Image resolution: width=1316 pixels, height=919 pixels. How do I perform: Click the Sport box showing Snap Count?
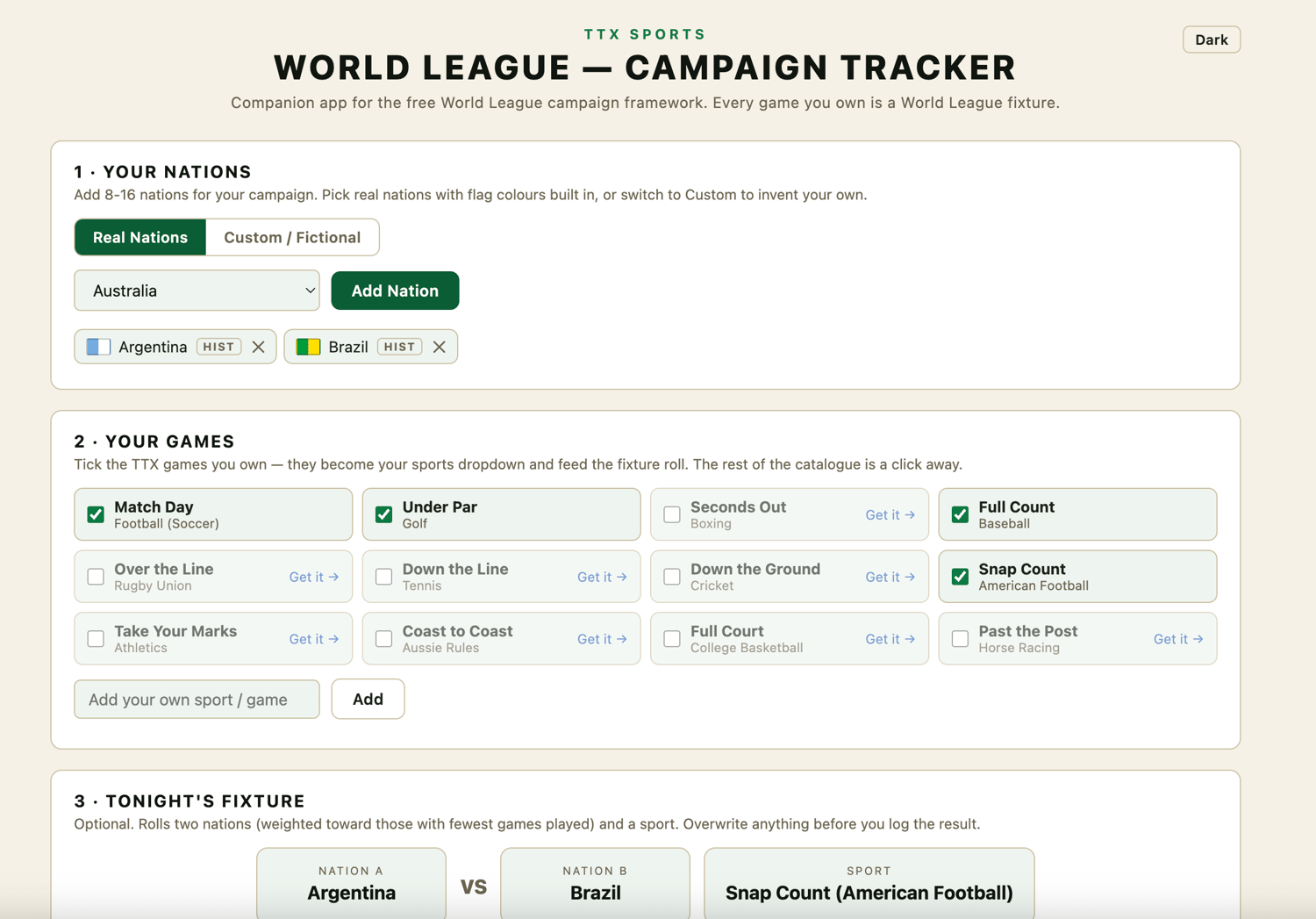coord(869,884)
